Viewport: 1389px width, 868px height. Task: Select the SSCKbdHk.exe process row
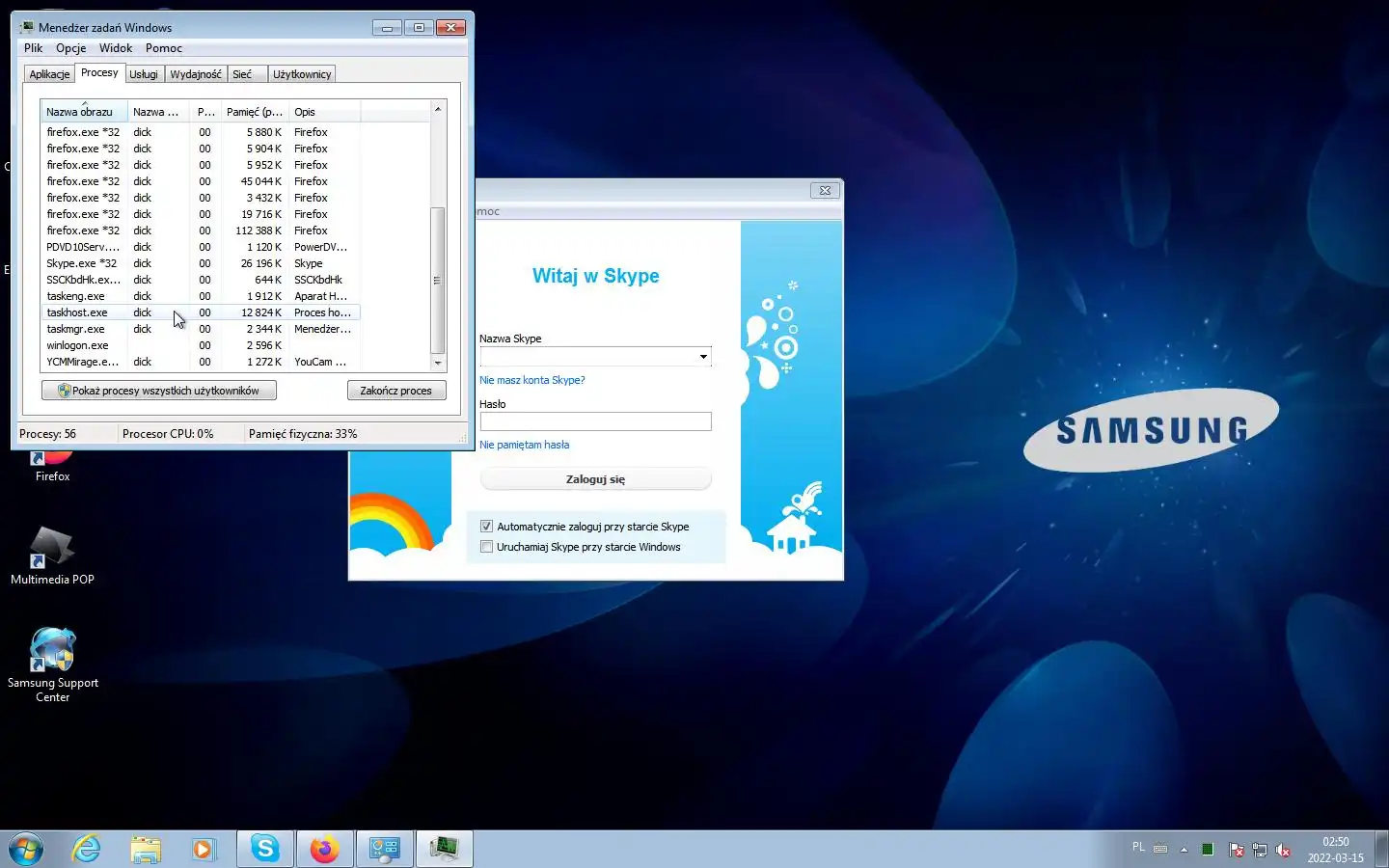click(x=200, y=280)
